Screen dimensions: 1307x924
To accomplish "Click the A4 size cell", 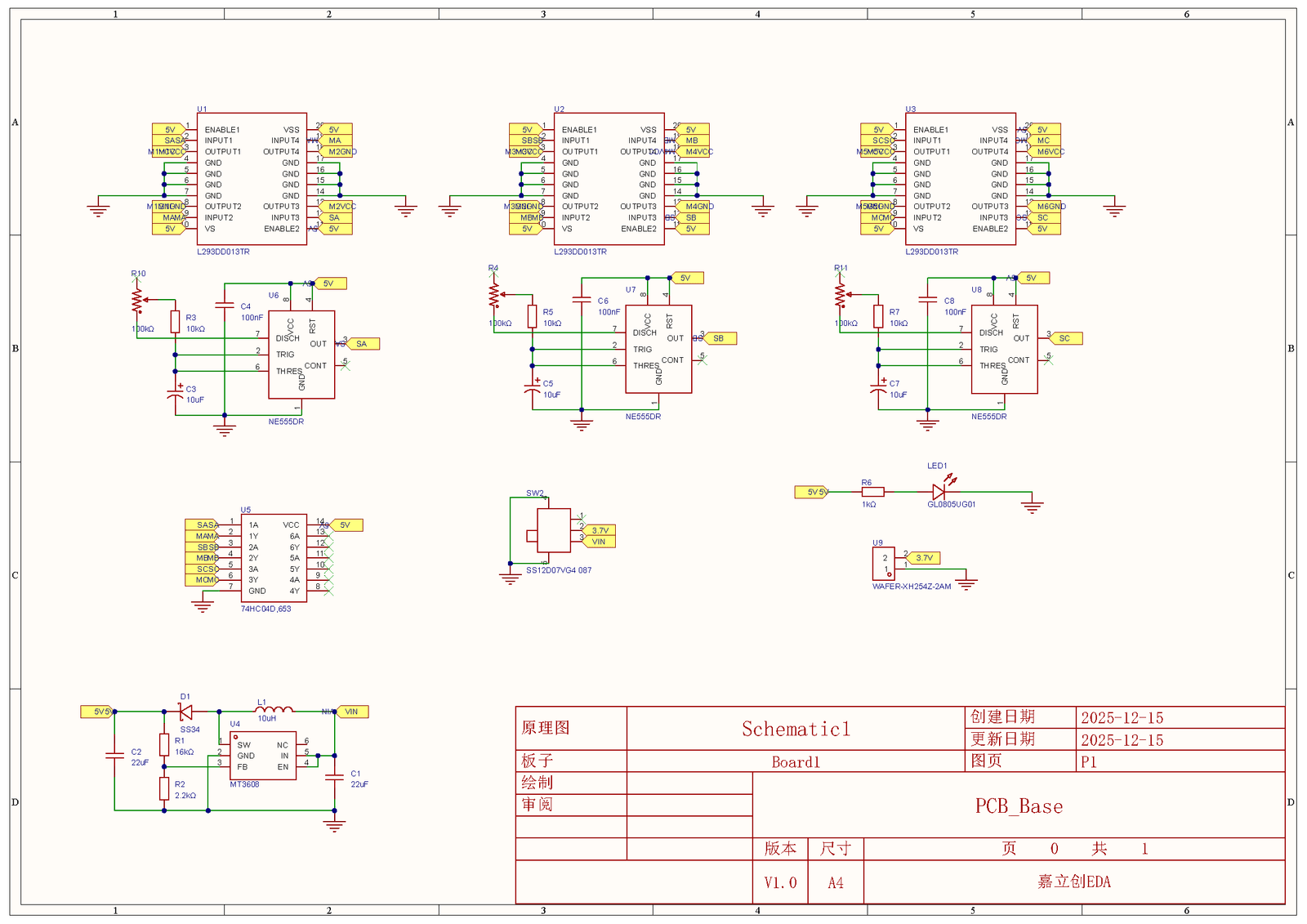I will point(836,882).
